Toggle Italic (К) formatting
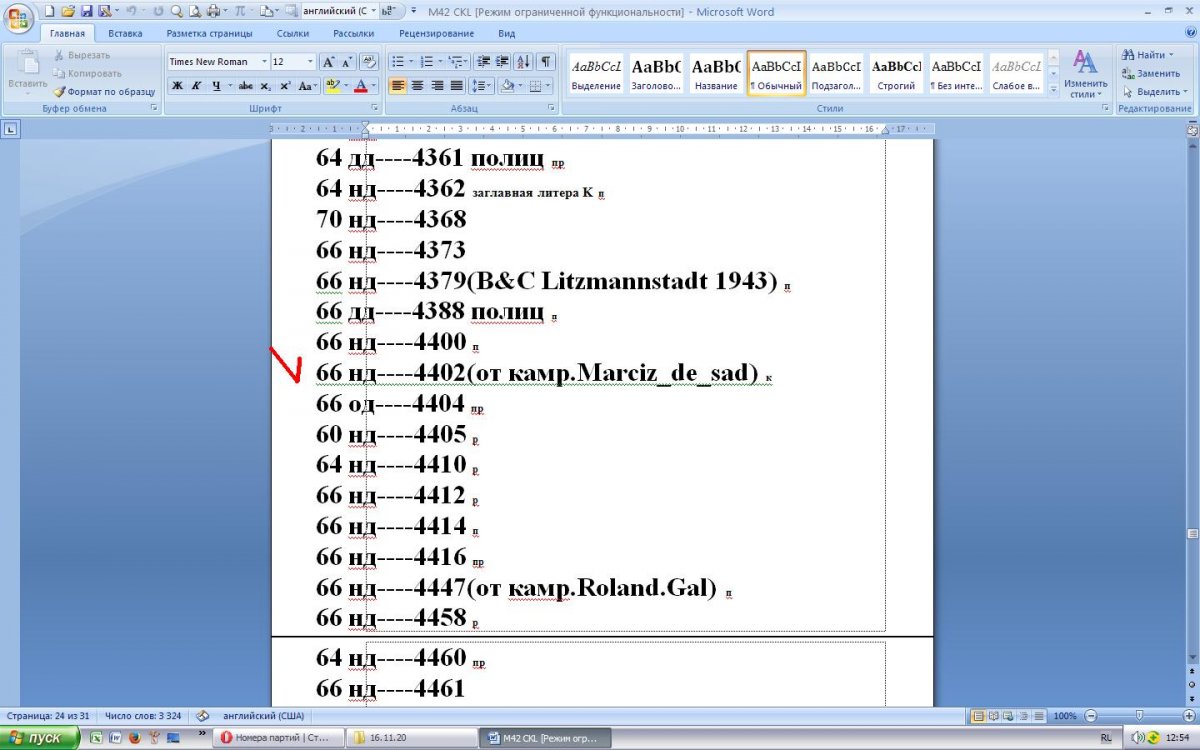 (197, 86)
